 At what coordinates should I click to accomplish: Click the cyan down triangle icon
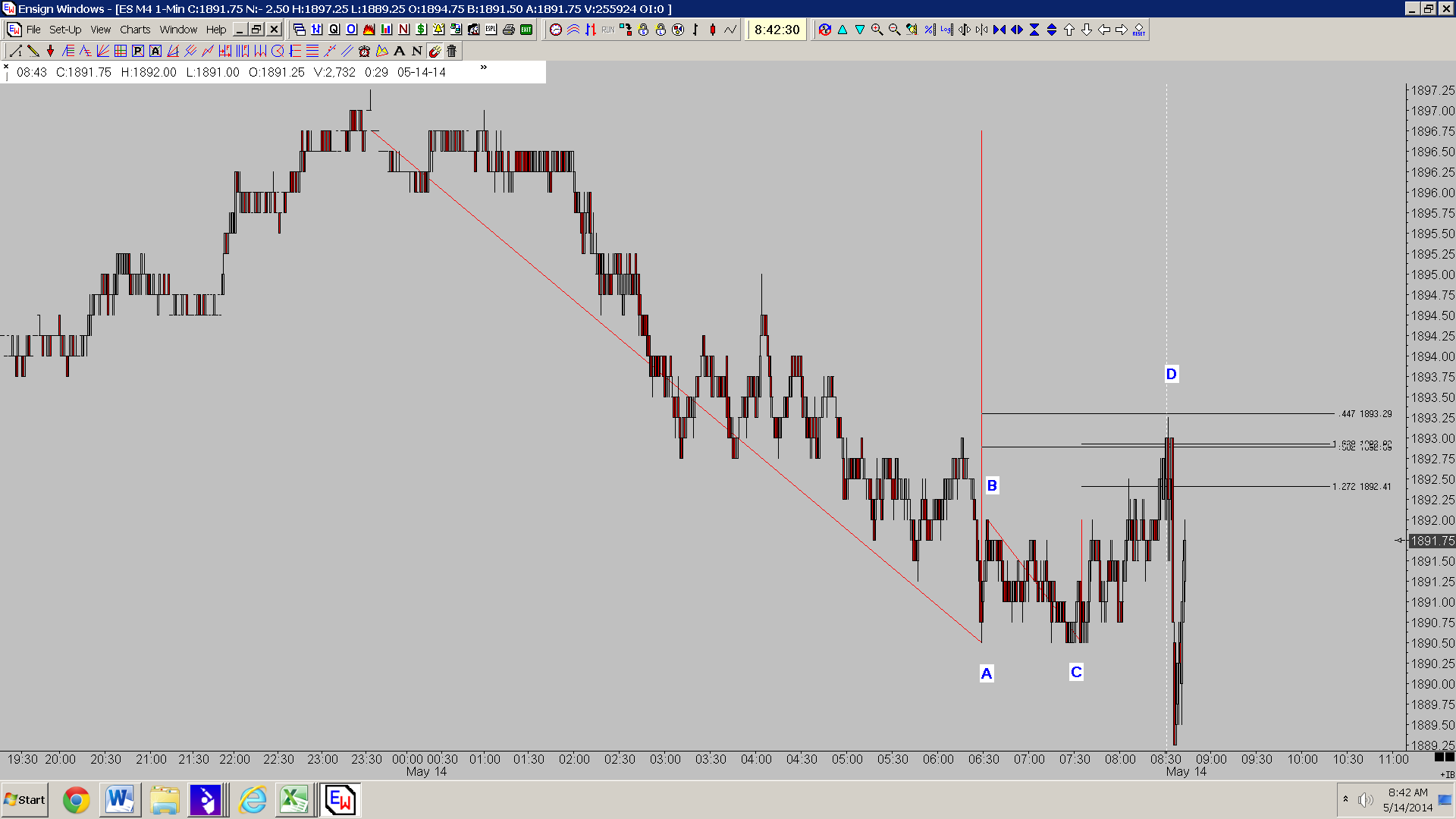point(860,30)
